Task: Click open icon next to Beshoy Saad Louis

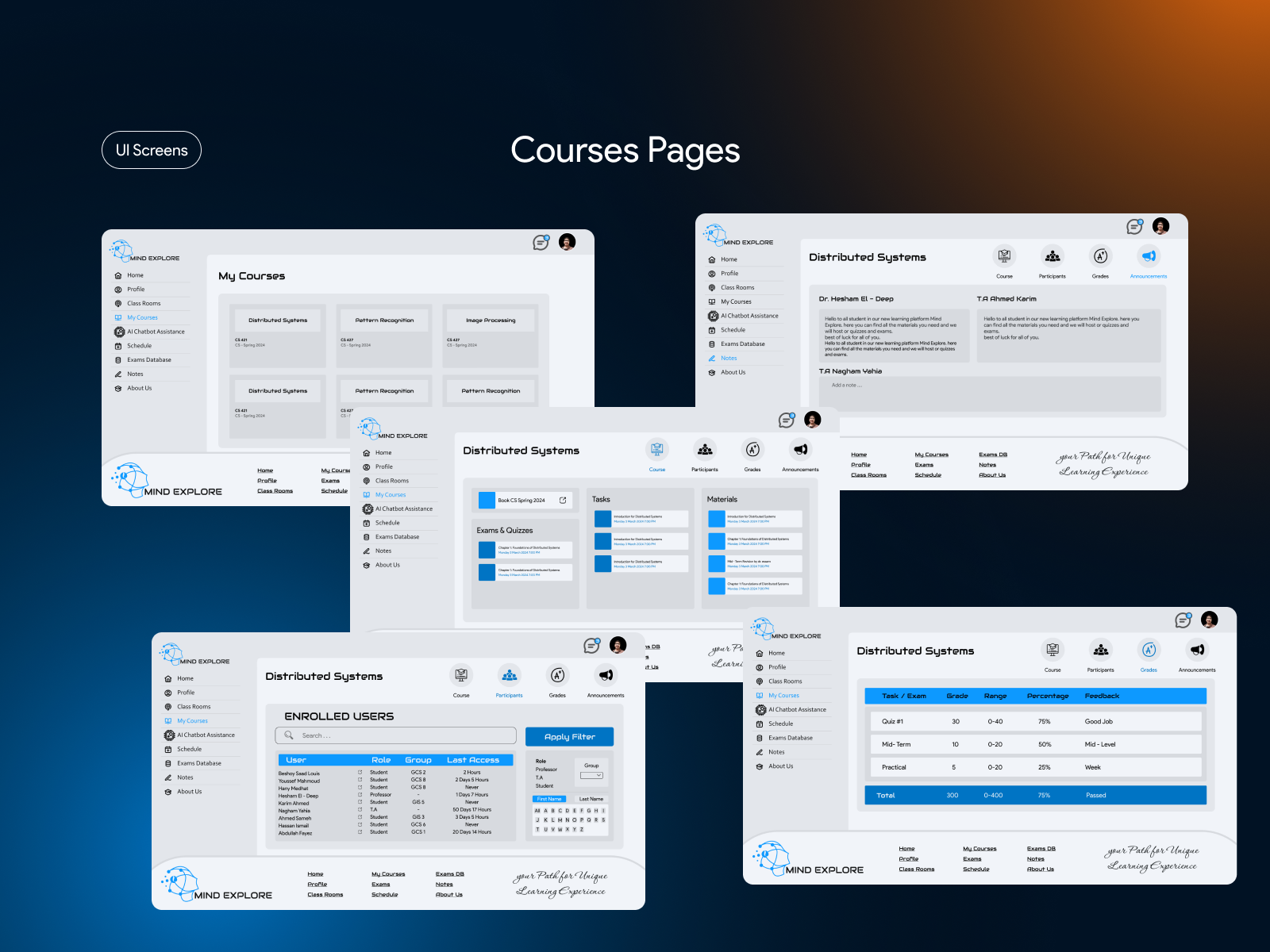Action: tap(360, 772)
